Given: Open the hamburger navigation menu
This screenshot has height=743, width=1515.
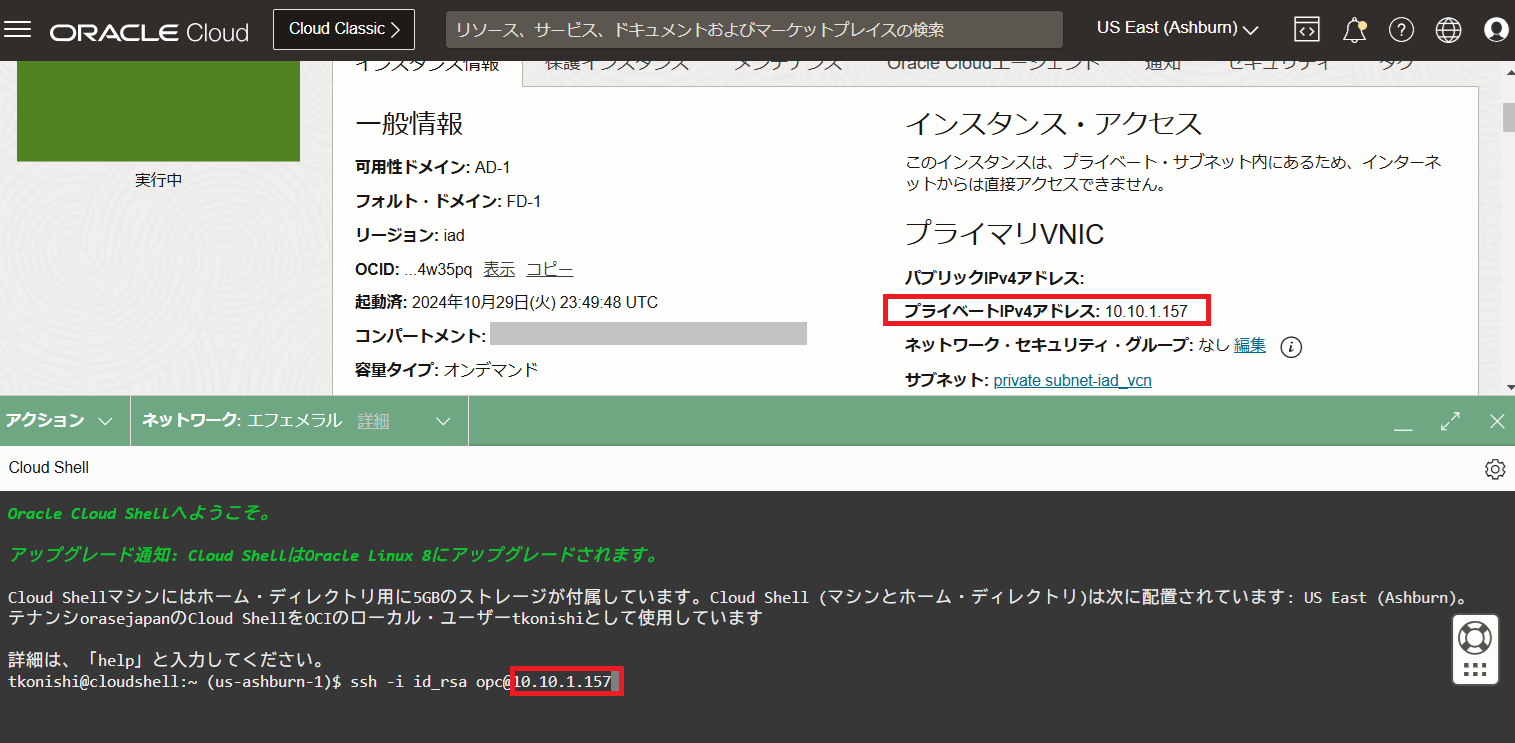Looking at the screenshot, I should pyautogui.click(x=19, y=30).
